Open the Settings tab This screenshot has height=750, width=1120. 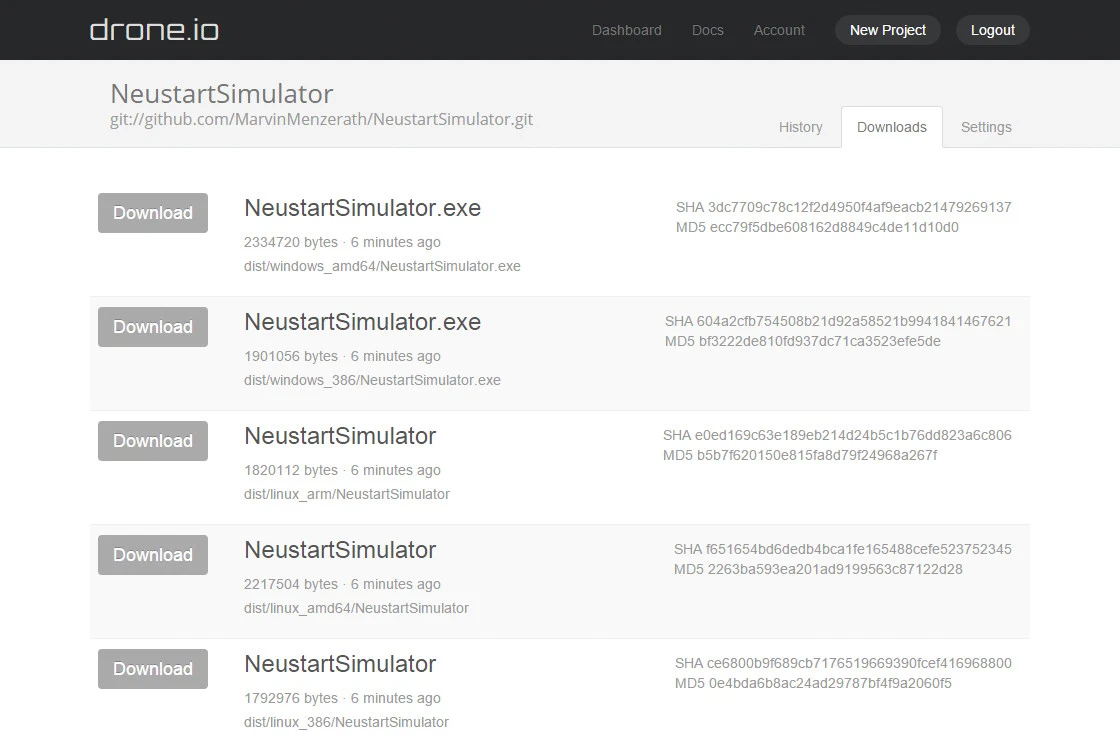point(986,127)
